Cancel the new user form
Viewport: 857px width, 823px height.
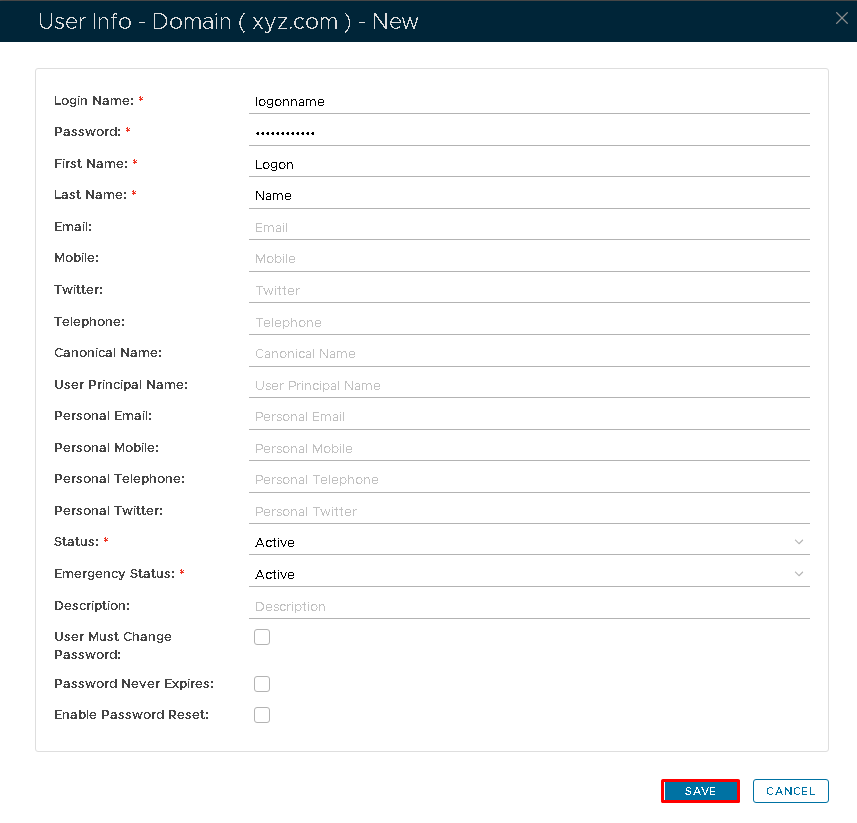click(790, 791)
